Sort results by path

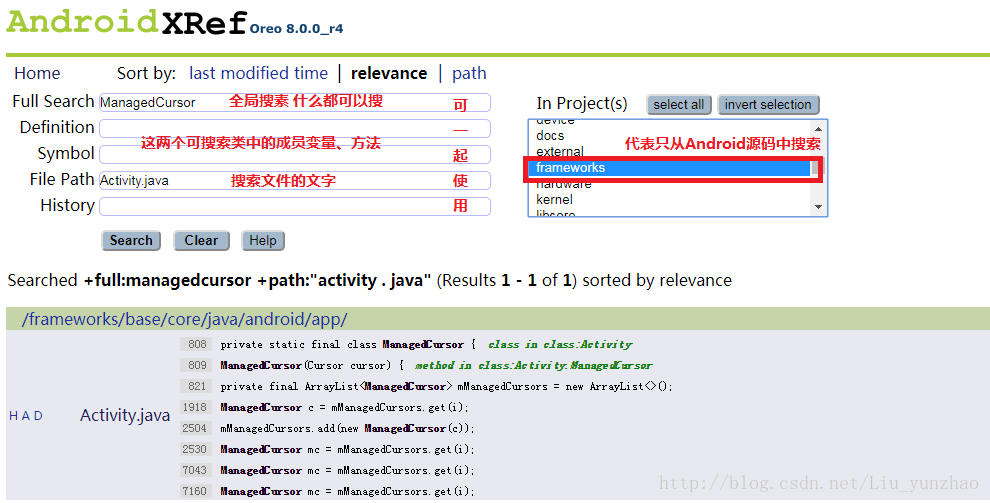click(469, 73)
